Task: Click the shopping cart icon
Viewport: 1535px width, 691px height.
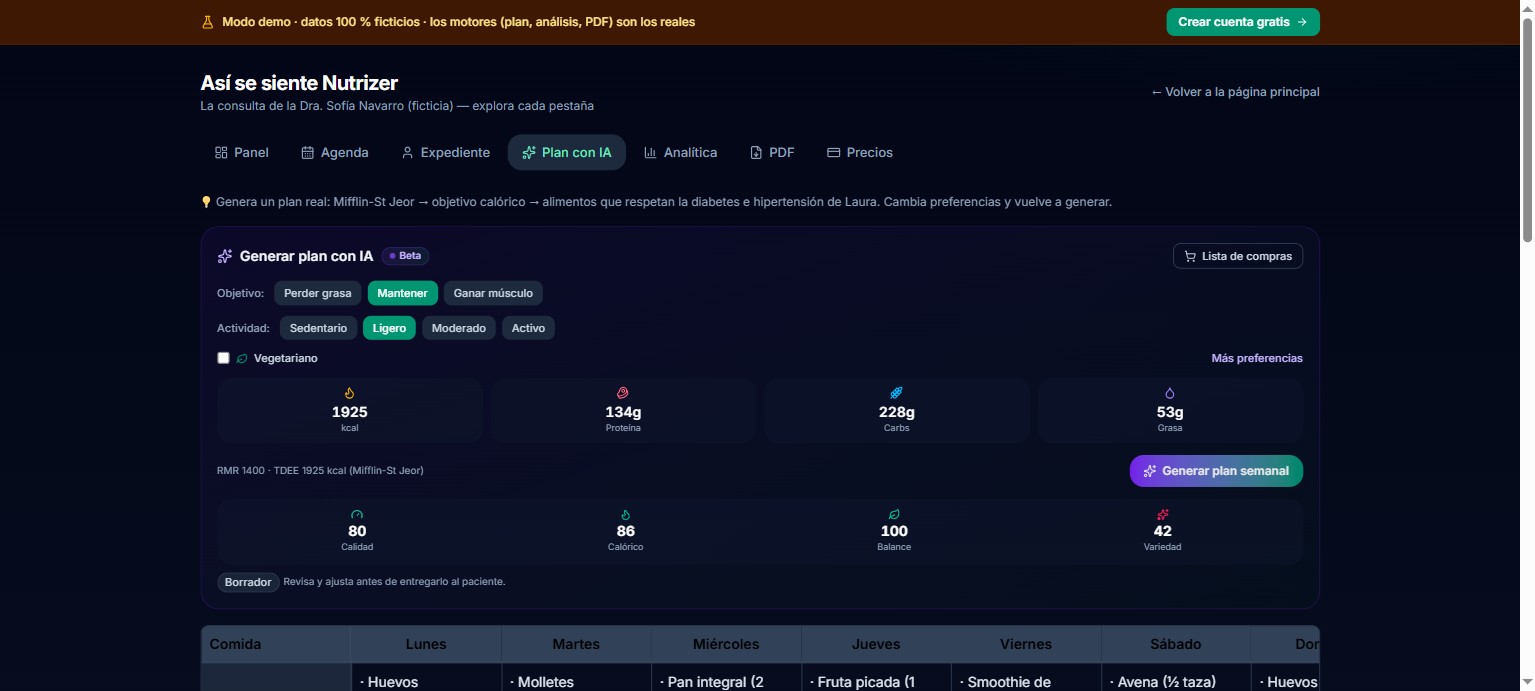Action: click(x=1190, y=256)
